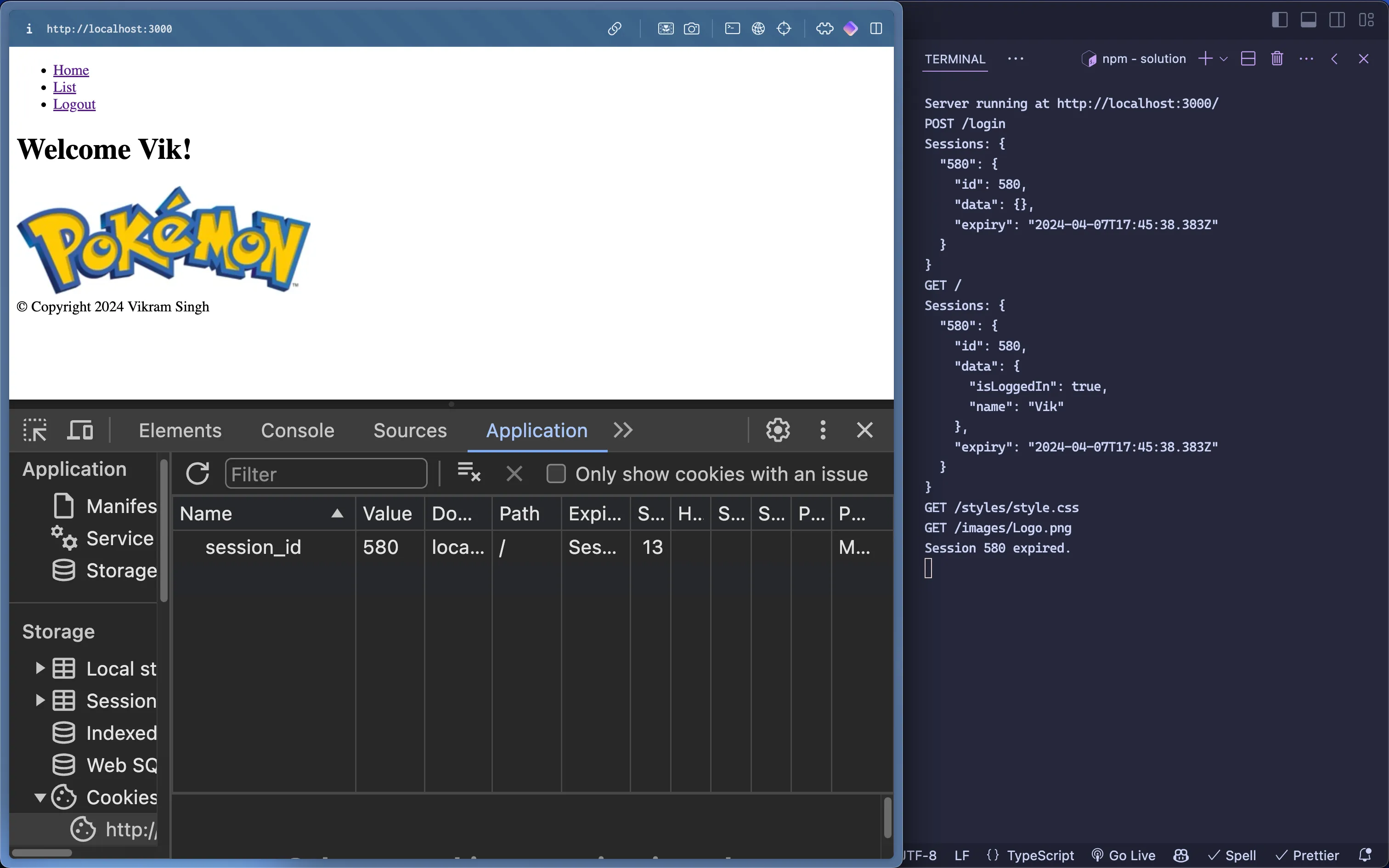The width and height of the screenshot is (1389, 868).
Task: Select the Web SQL storage item
Action: [104, 765]
